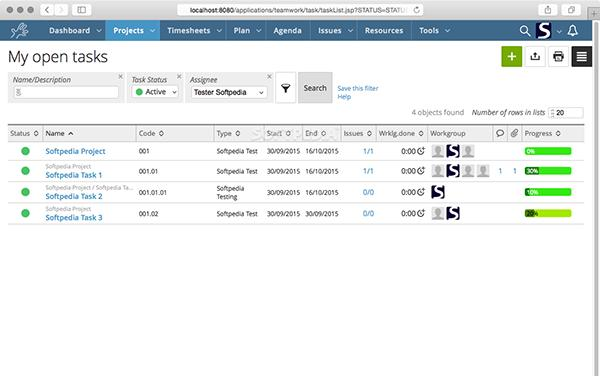Open the Softpedia user avatar menu

click(x=543, y=31)
